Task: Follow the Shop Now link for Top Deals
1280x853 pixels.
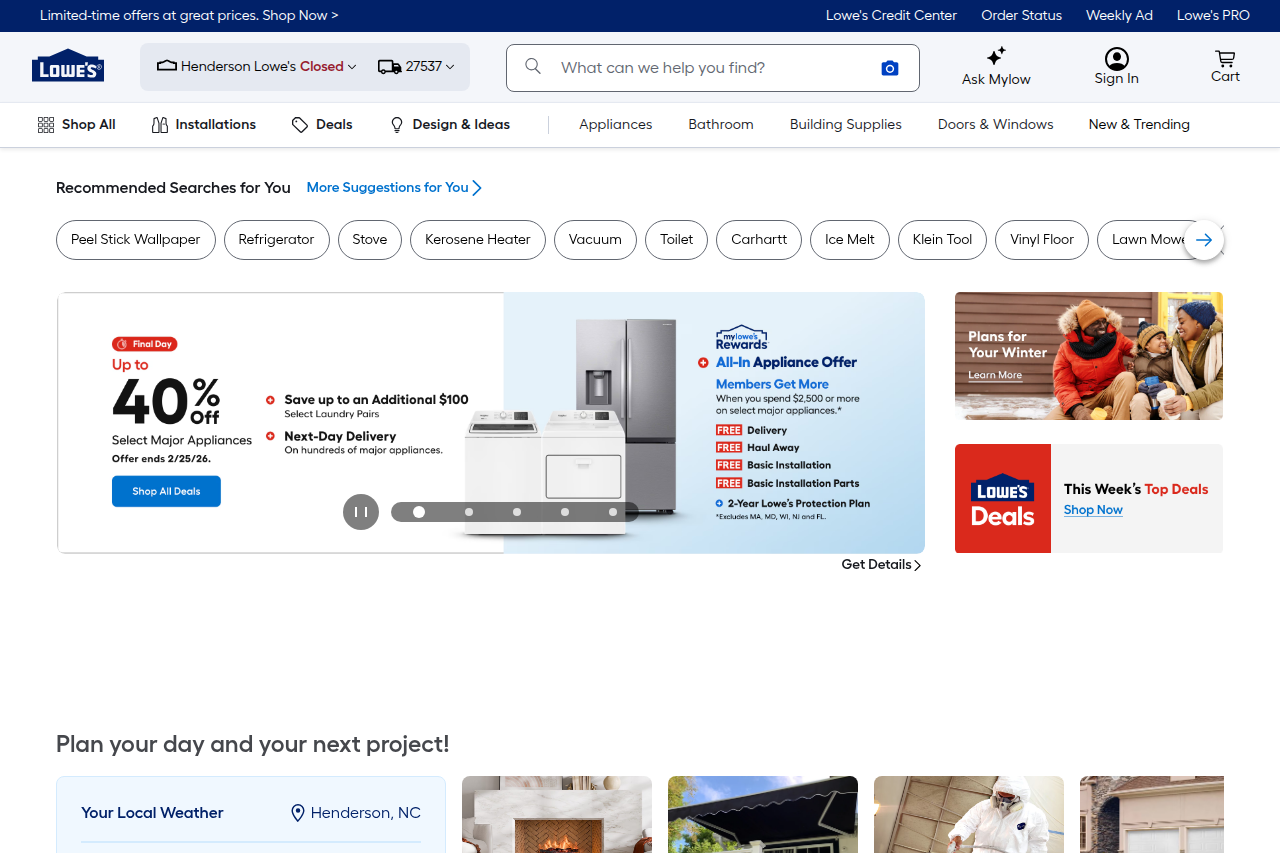Action: click(x=1093, y=510)
